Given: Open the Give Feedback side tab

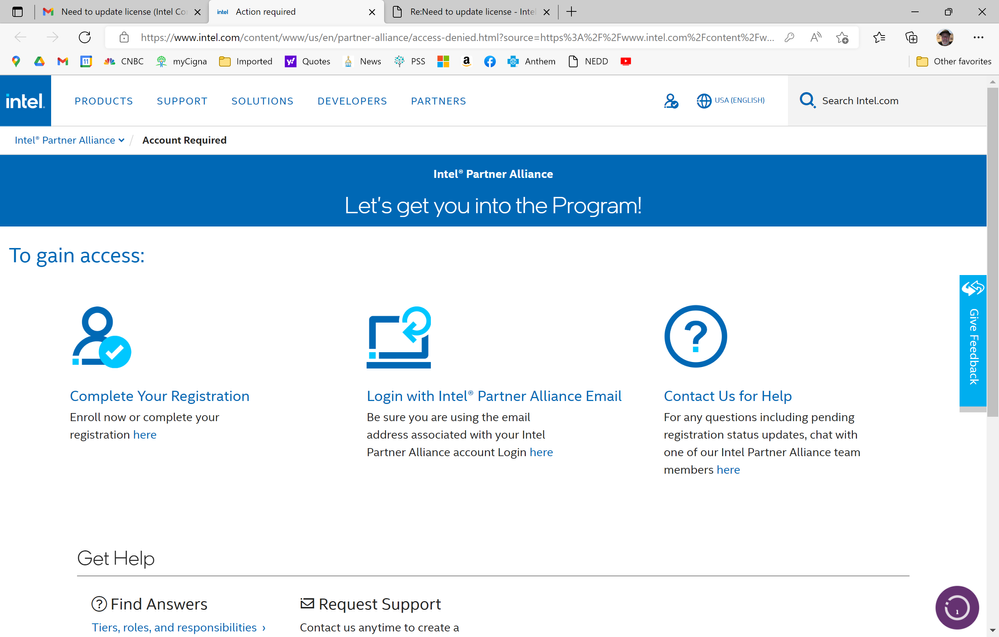Looking at the screenshot, I should (x=973, y=340).
